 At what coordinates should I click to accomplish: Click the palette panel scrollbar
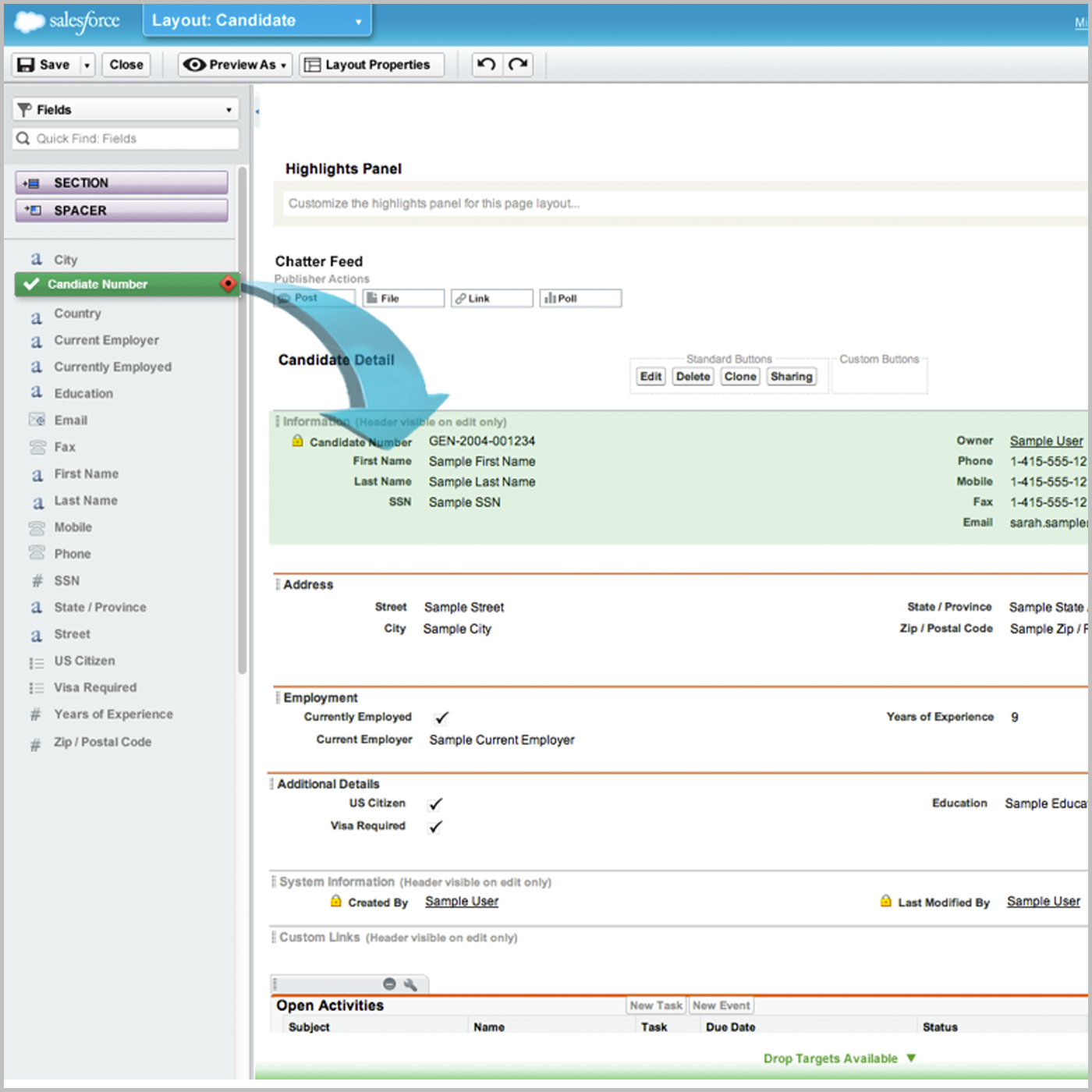coord(243,420)
